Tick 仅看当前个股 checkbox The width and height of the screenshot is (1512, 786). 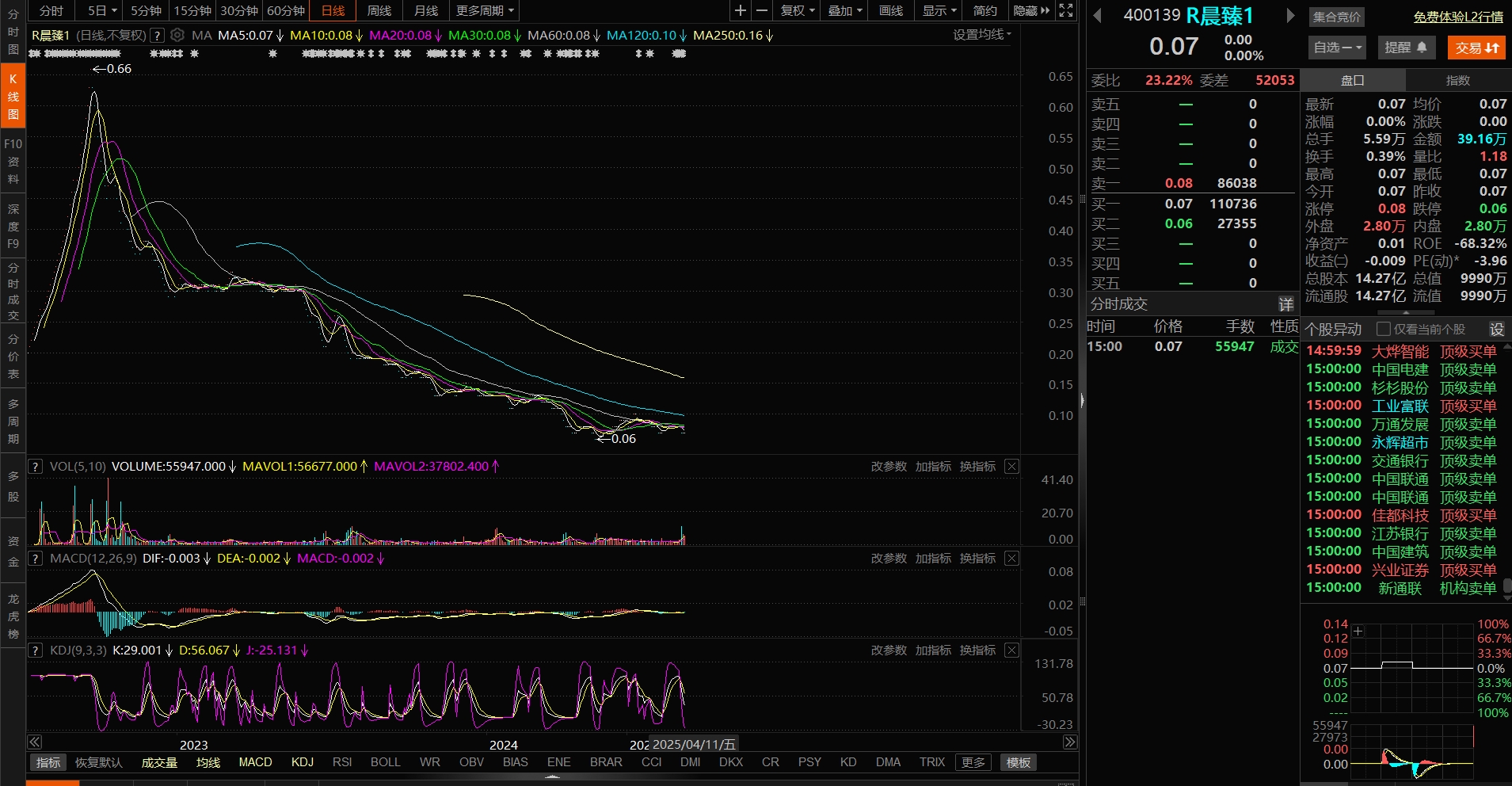[1384, 329]
